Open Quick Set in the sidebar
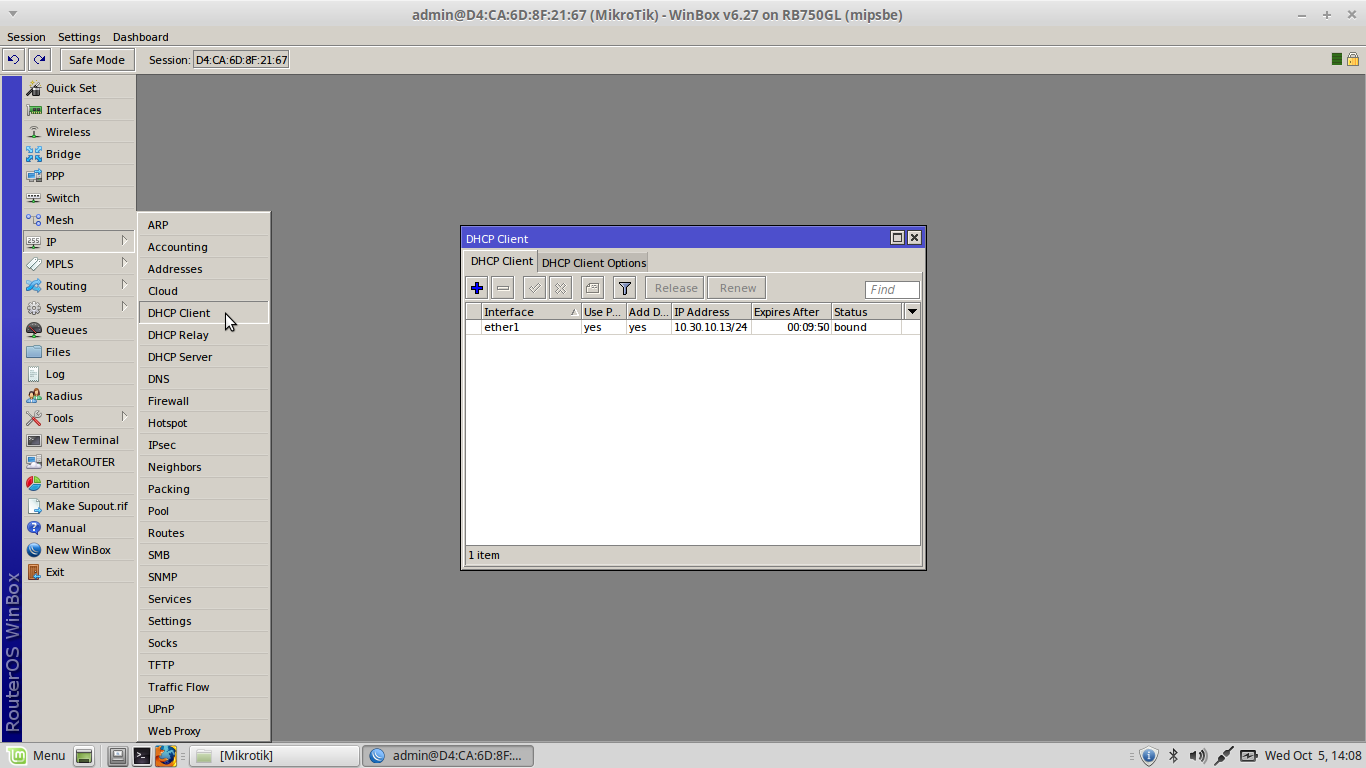Screen dimensions: 1366x768 click(79, 88)
